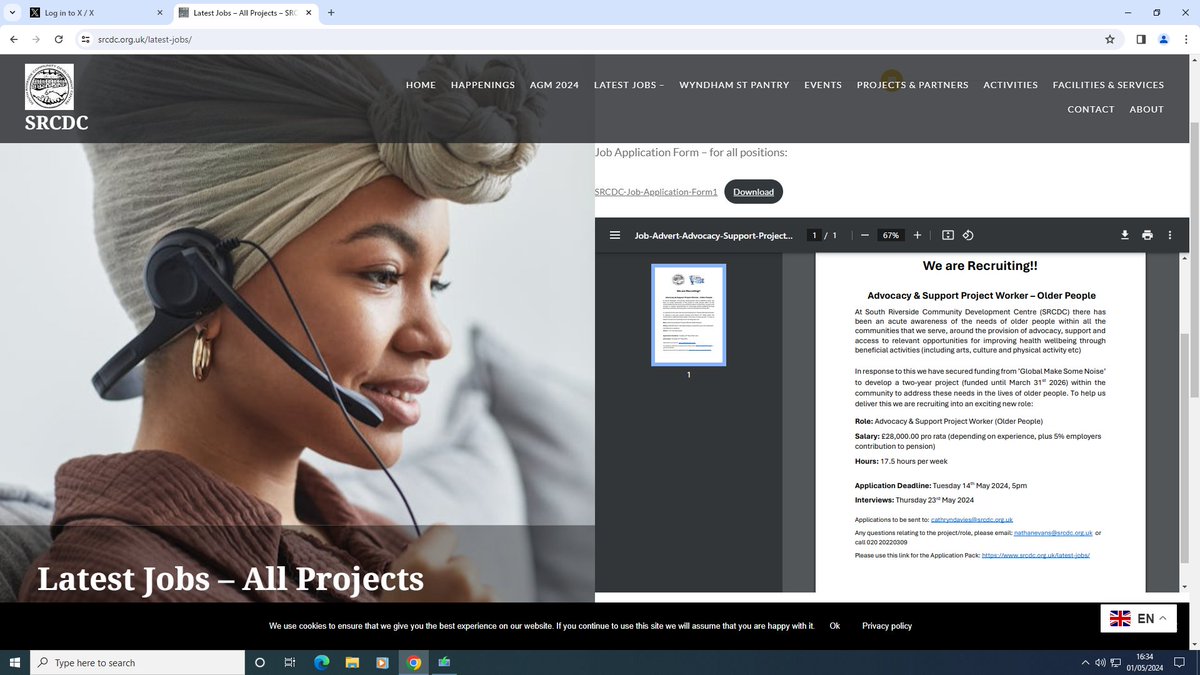Click the PDF zoom percentage field

click(890, 235)
